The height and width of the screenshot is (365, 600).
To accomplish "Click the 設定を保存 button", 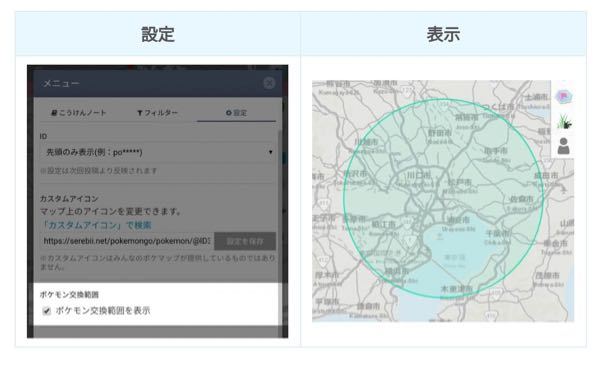I will tap(245, 241).
